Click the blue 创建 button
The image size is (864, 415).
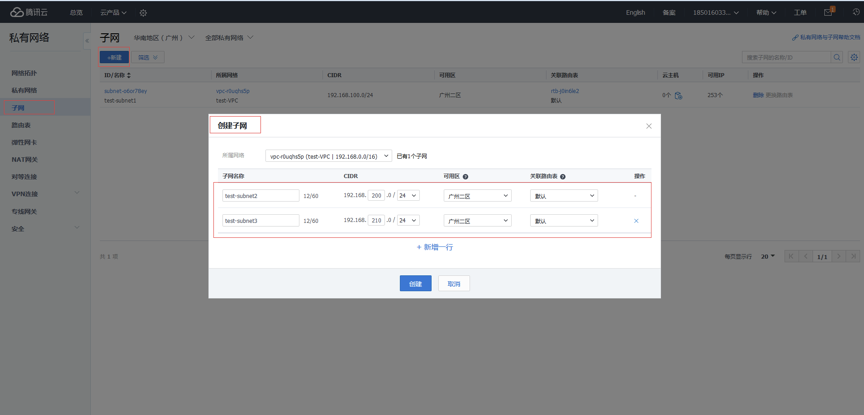[x=415, y=284]
